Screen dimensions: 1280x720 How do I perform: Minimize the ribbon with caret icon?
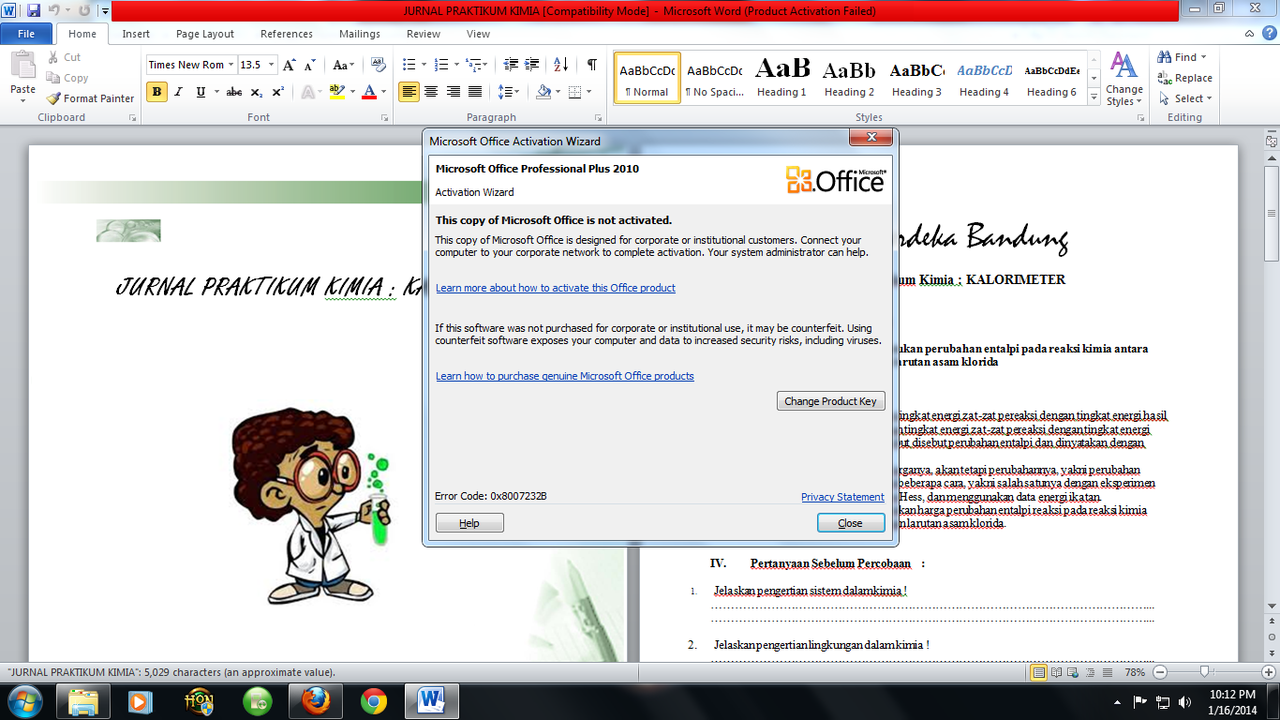1250,34
